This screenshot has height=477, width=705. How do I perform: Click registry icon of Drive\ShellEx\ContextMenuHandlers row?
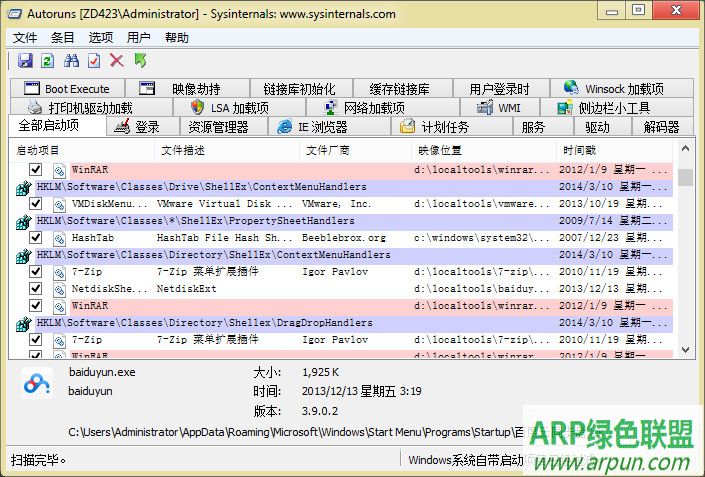[24, 187]
